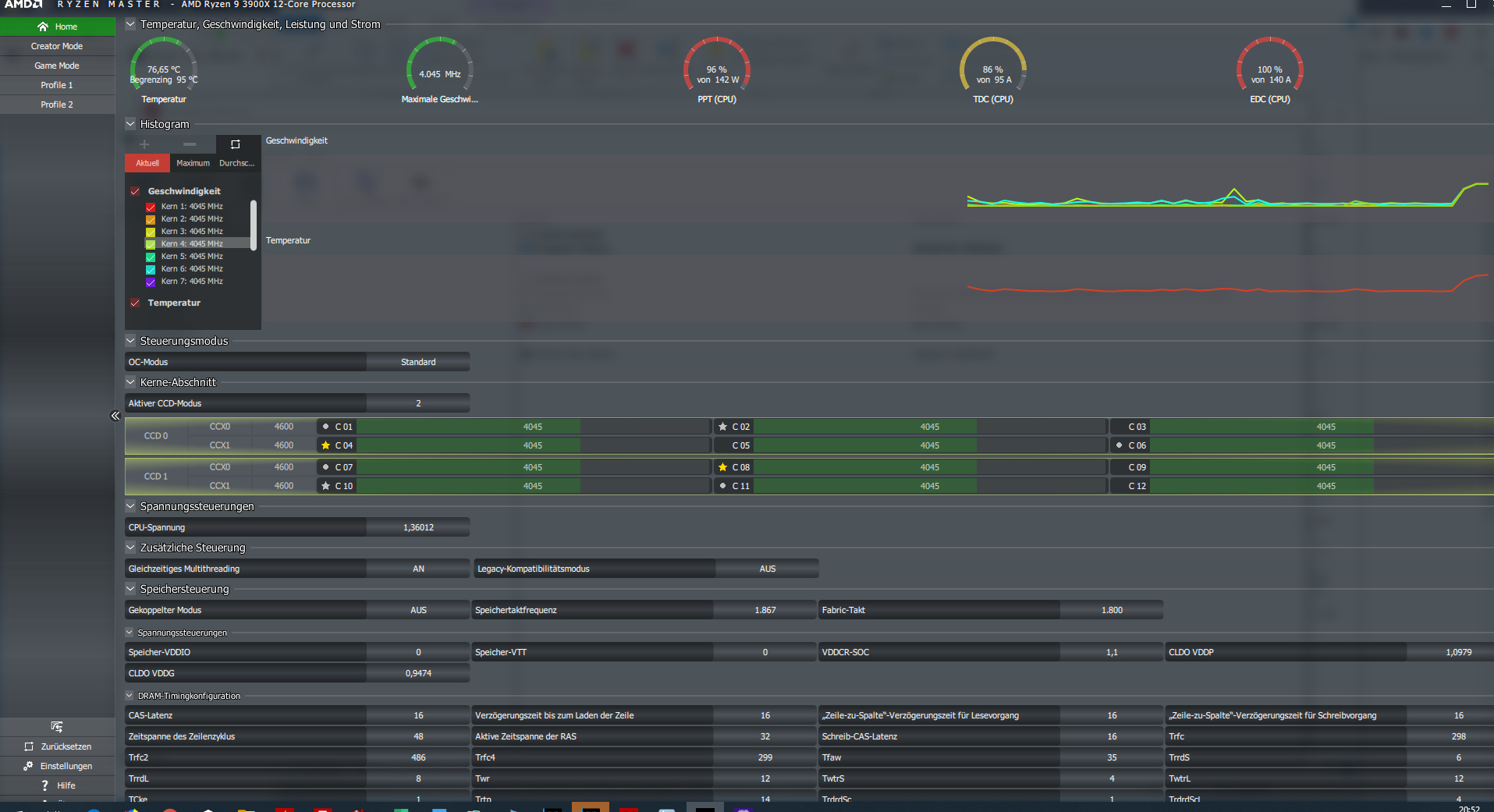Click the C 05 core speed bar

point(930,445)
